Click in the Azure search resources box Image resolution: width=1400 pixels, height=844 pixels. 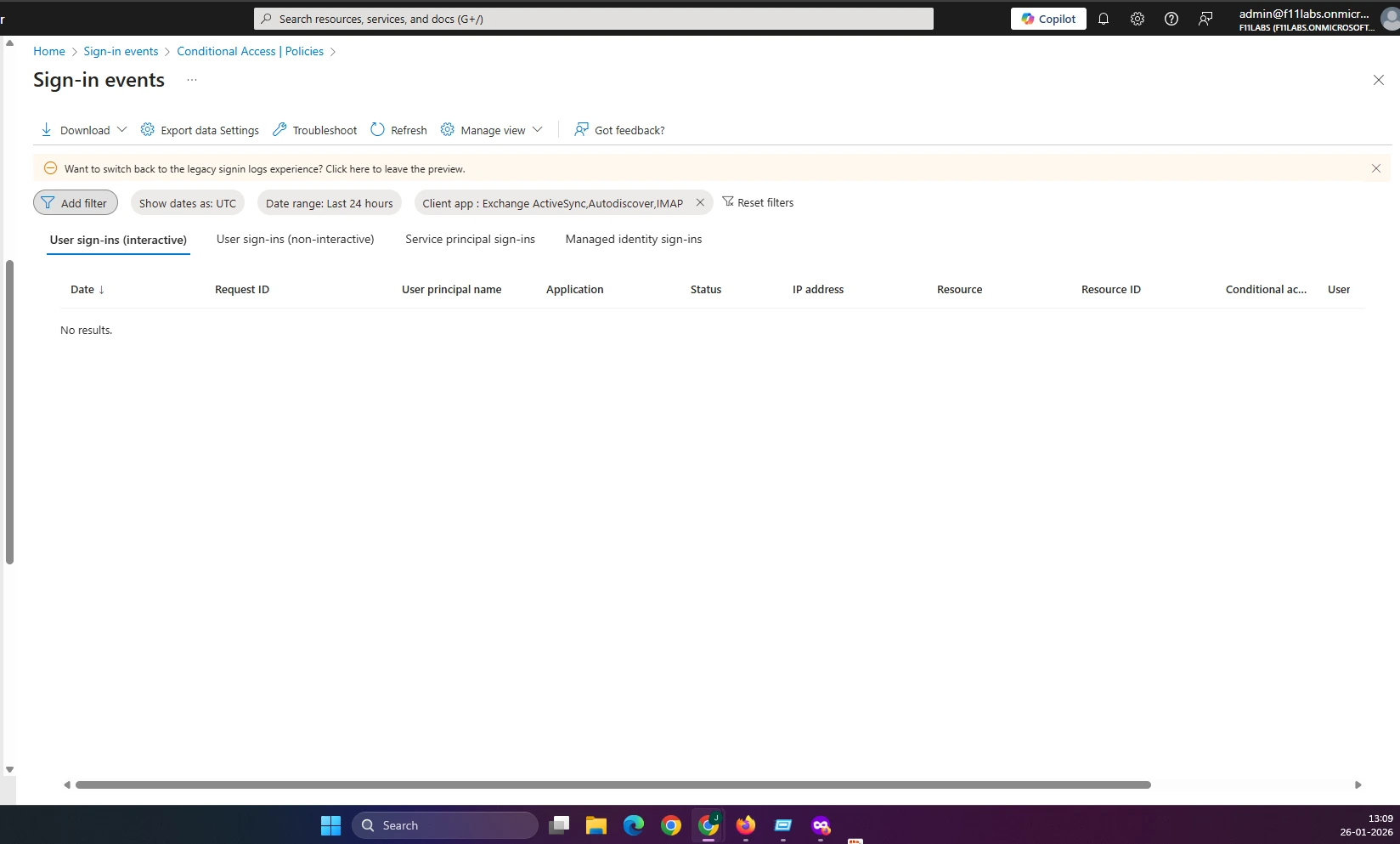[593, 19]
